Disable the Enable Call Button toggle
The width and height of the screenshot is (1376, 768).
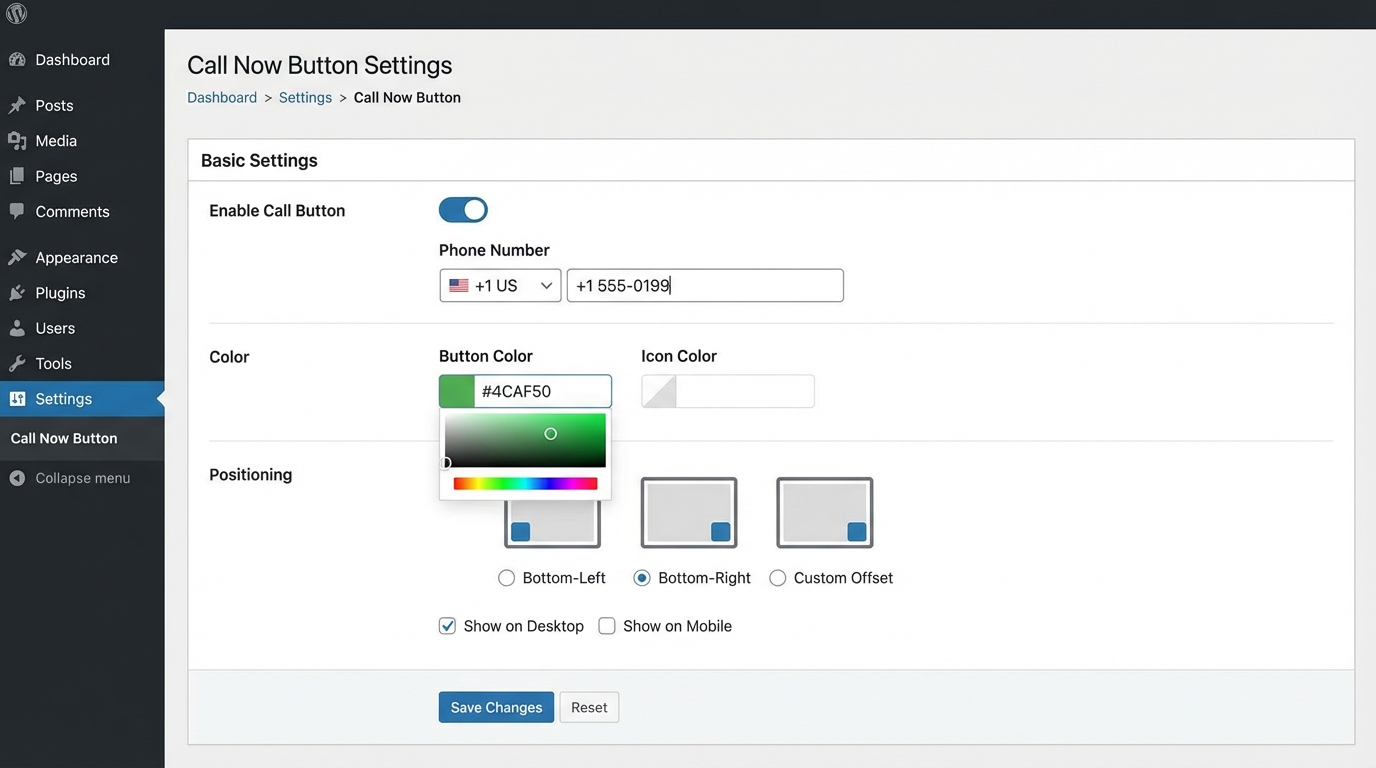[x=463, y=210]
